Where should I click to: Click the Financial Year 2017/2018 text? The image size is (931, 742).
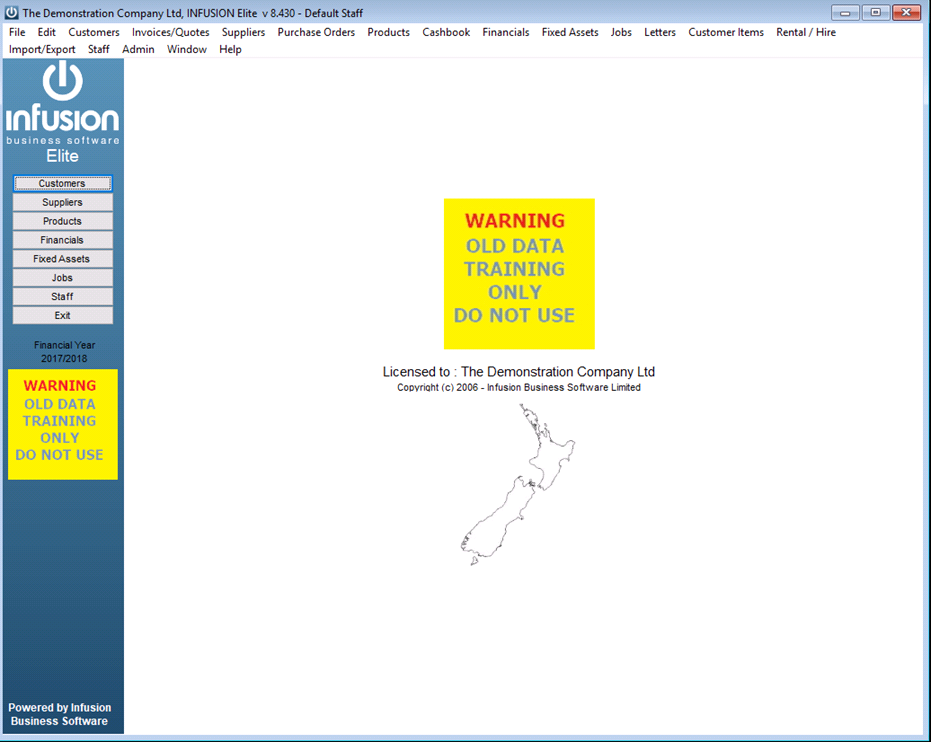coord(64,352)
